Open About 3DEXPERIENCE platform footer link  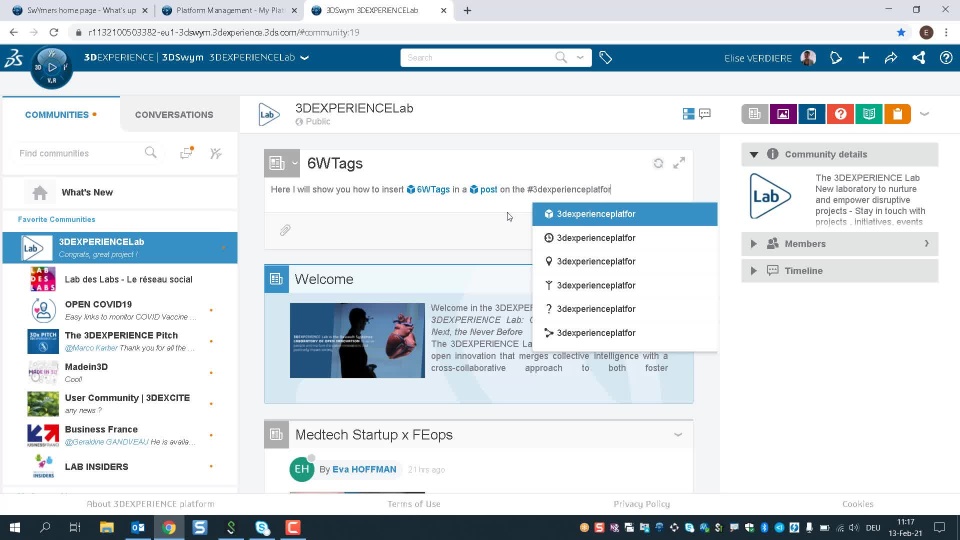point(150,504)
